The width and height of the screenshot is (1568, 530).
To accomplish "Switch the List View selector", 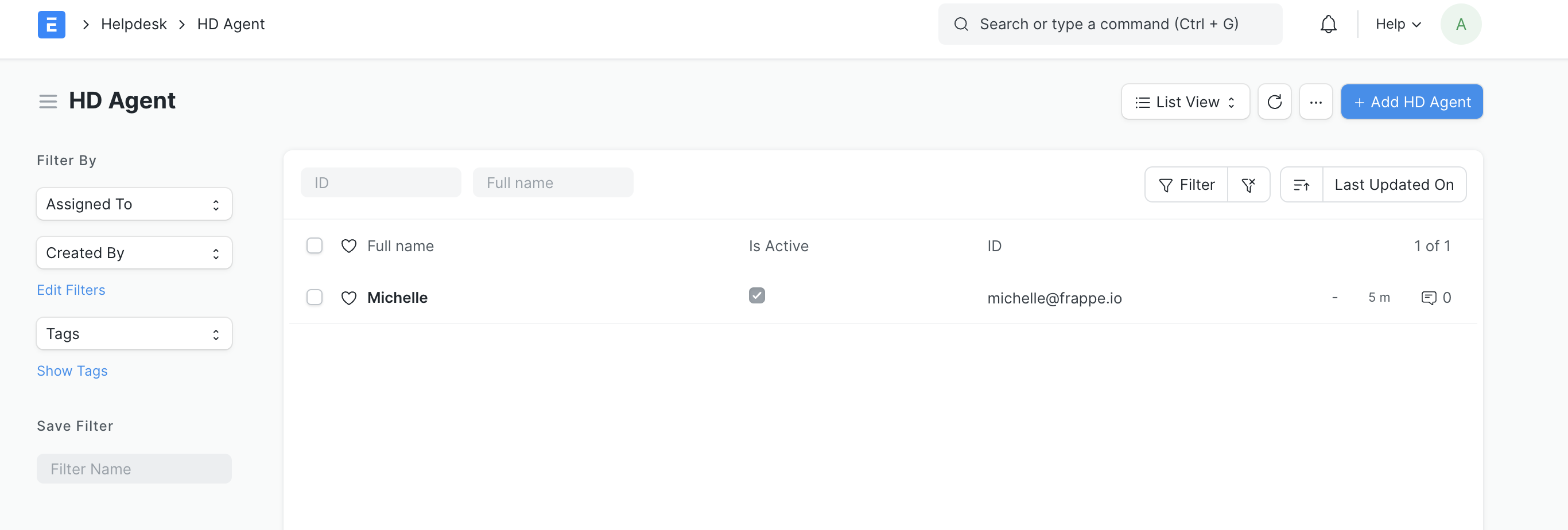I will 1185,102.
